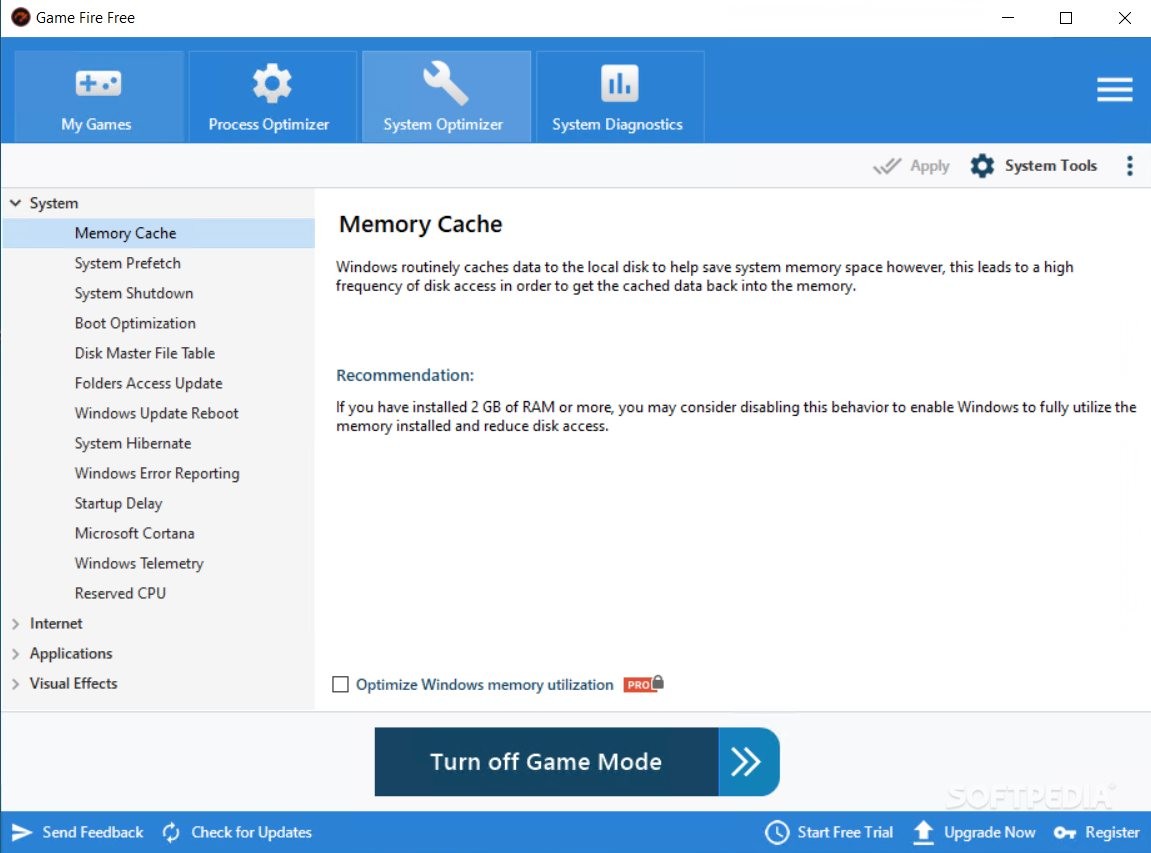Expand the Visual Effects category
1151x853 pixels.
15,684
